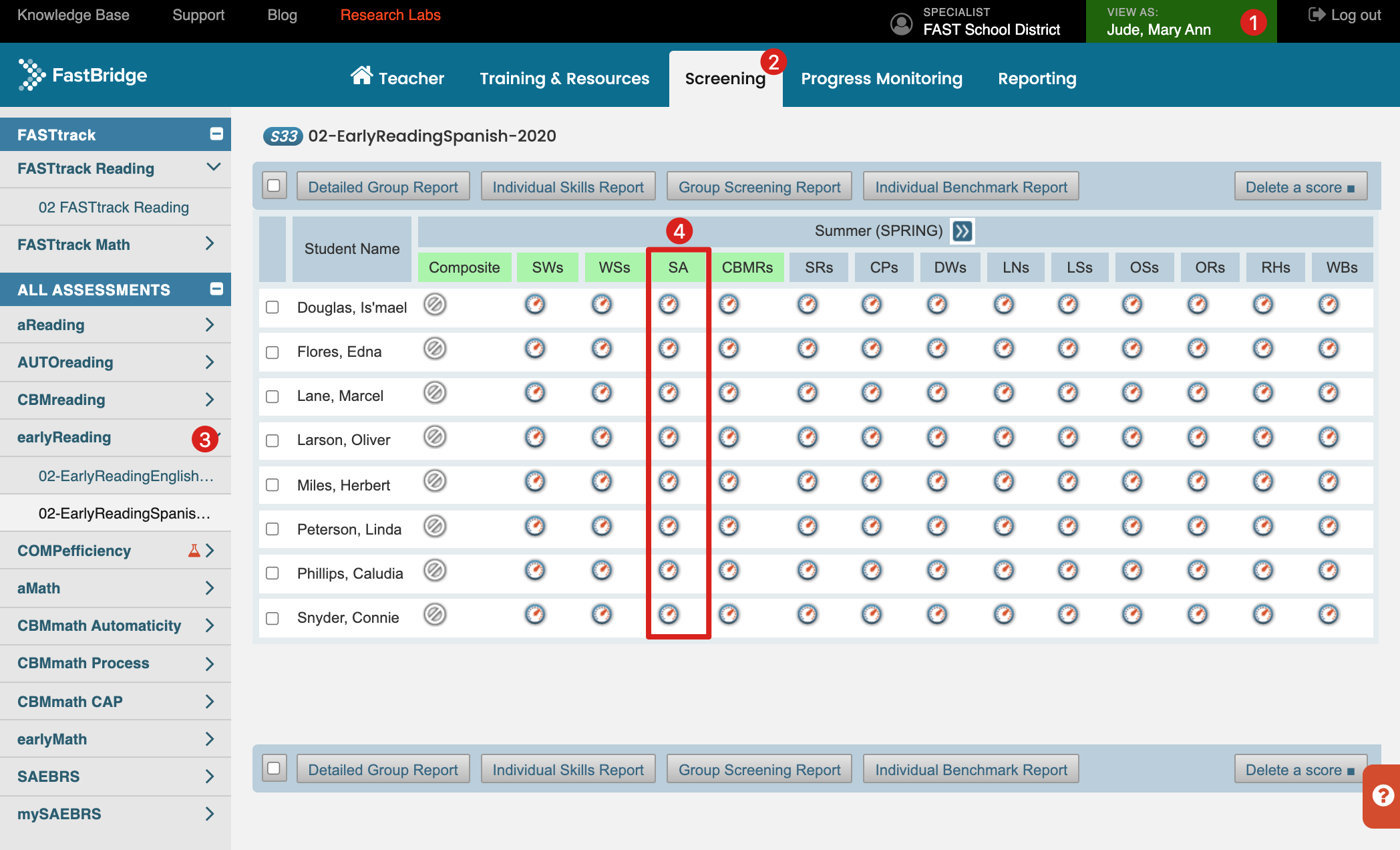Expand CBMreading in sidebar
Viewport: 1400px width, 850px height.
coord(210,400)
